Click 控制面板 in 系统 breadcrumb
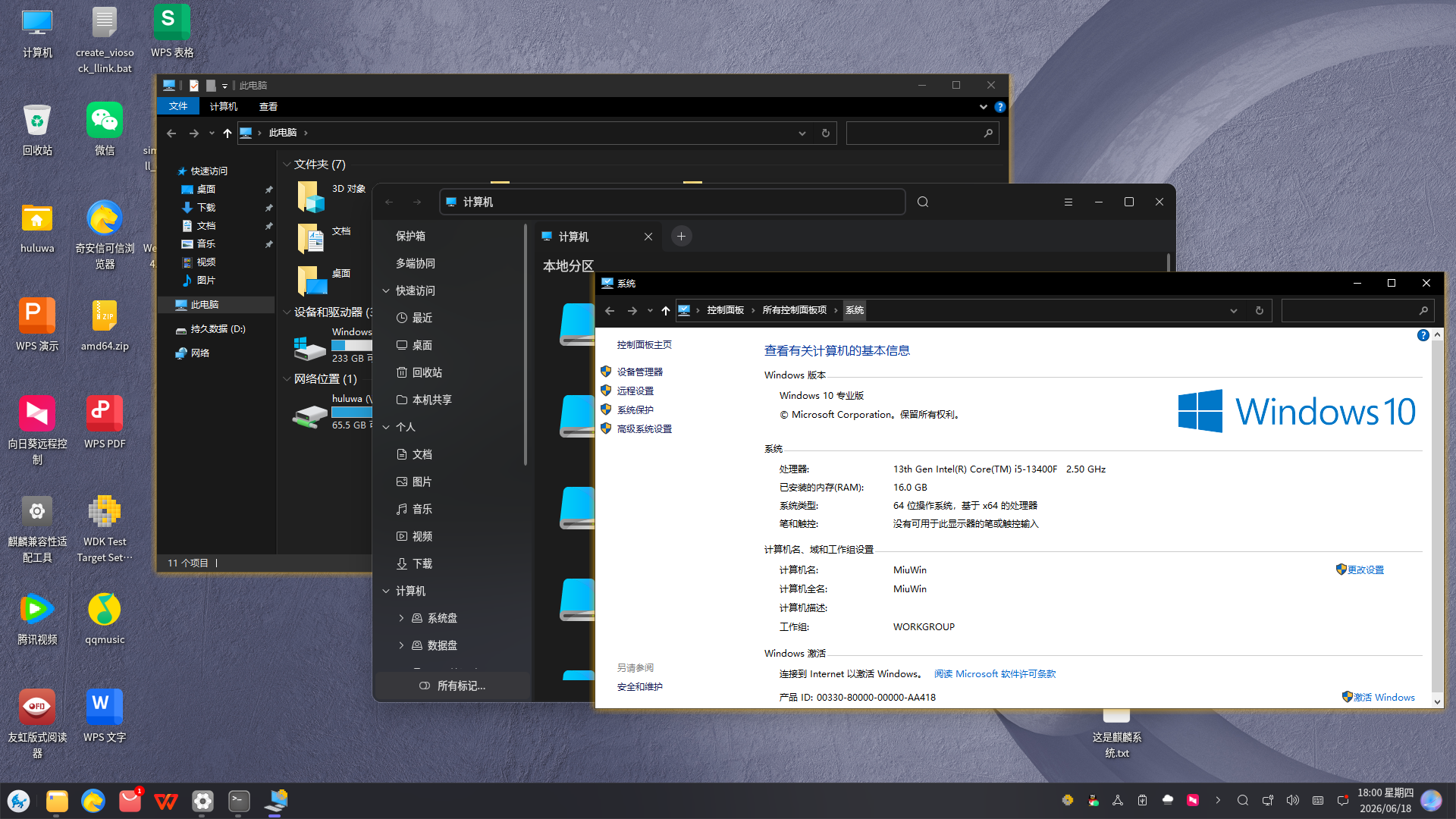 click(x=726, y=310)
